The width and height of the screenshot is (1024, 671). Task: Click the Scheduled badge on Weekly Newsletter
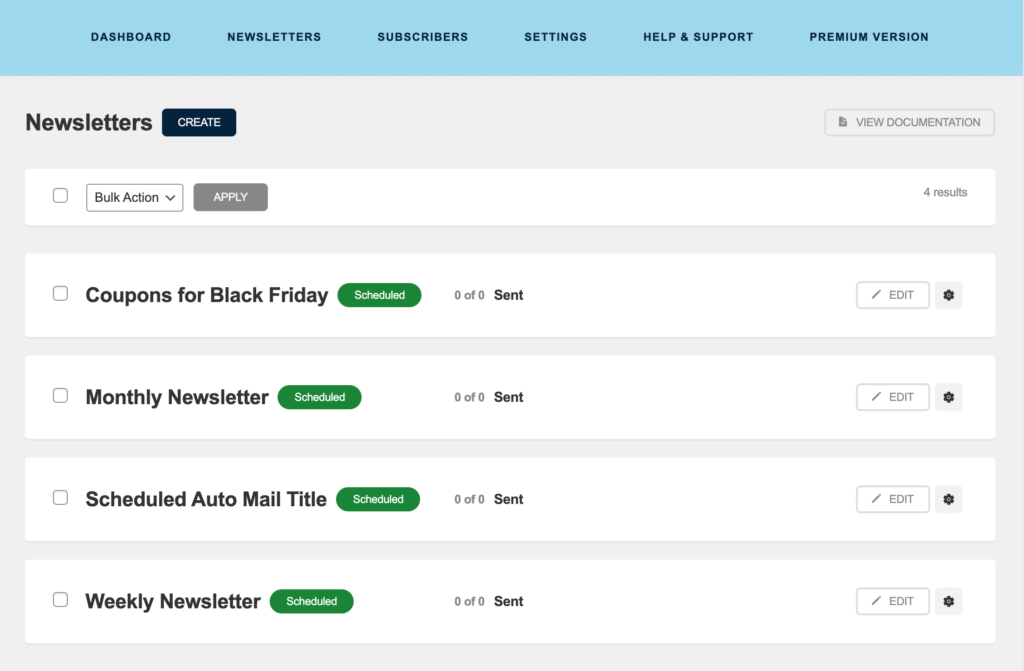tap(312, 601)
